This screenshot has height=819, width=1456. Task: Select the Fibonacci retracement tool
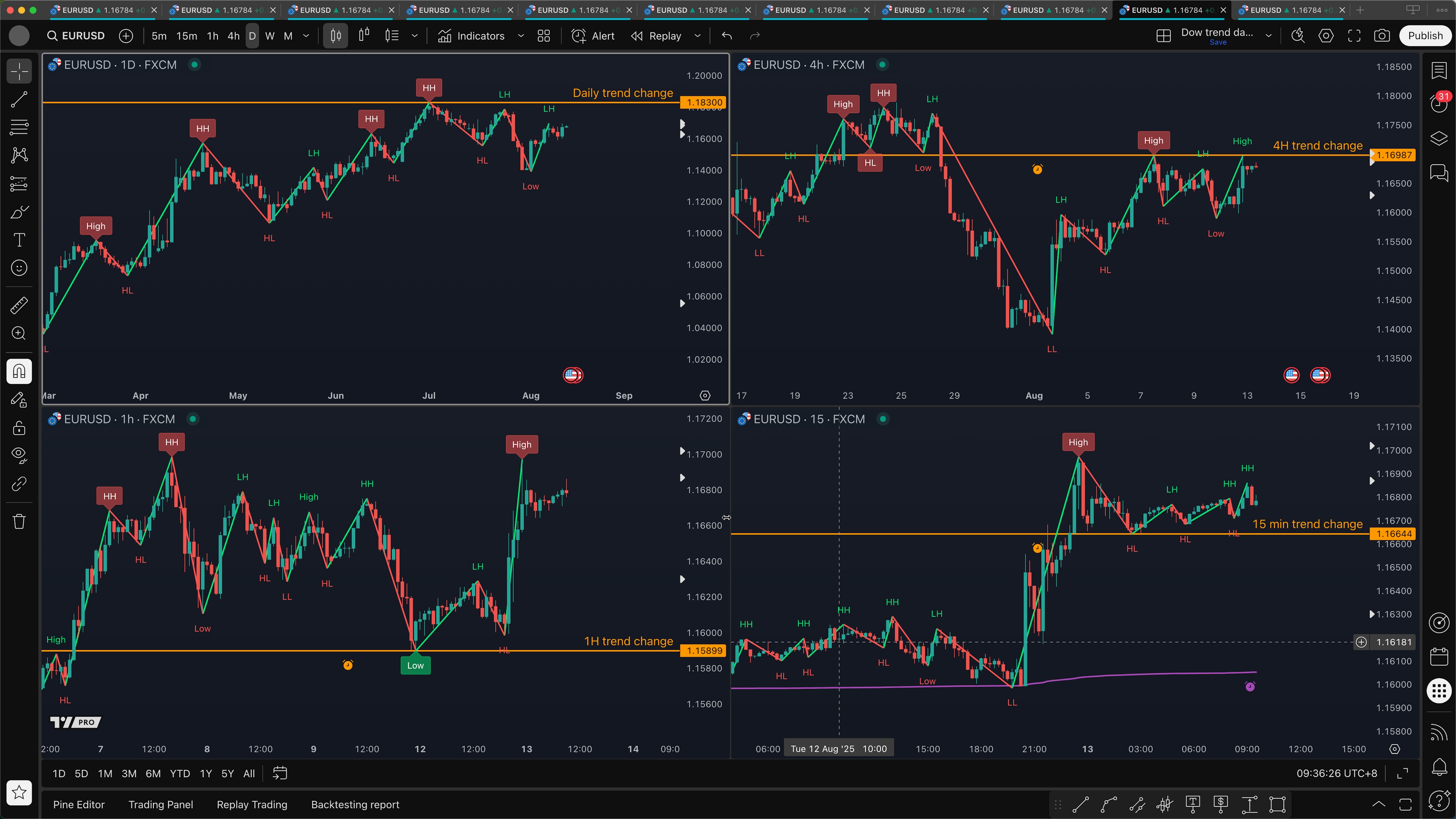[19, 127]
